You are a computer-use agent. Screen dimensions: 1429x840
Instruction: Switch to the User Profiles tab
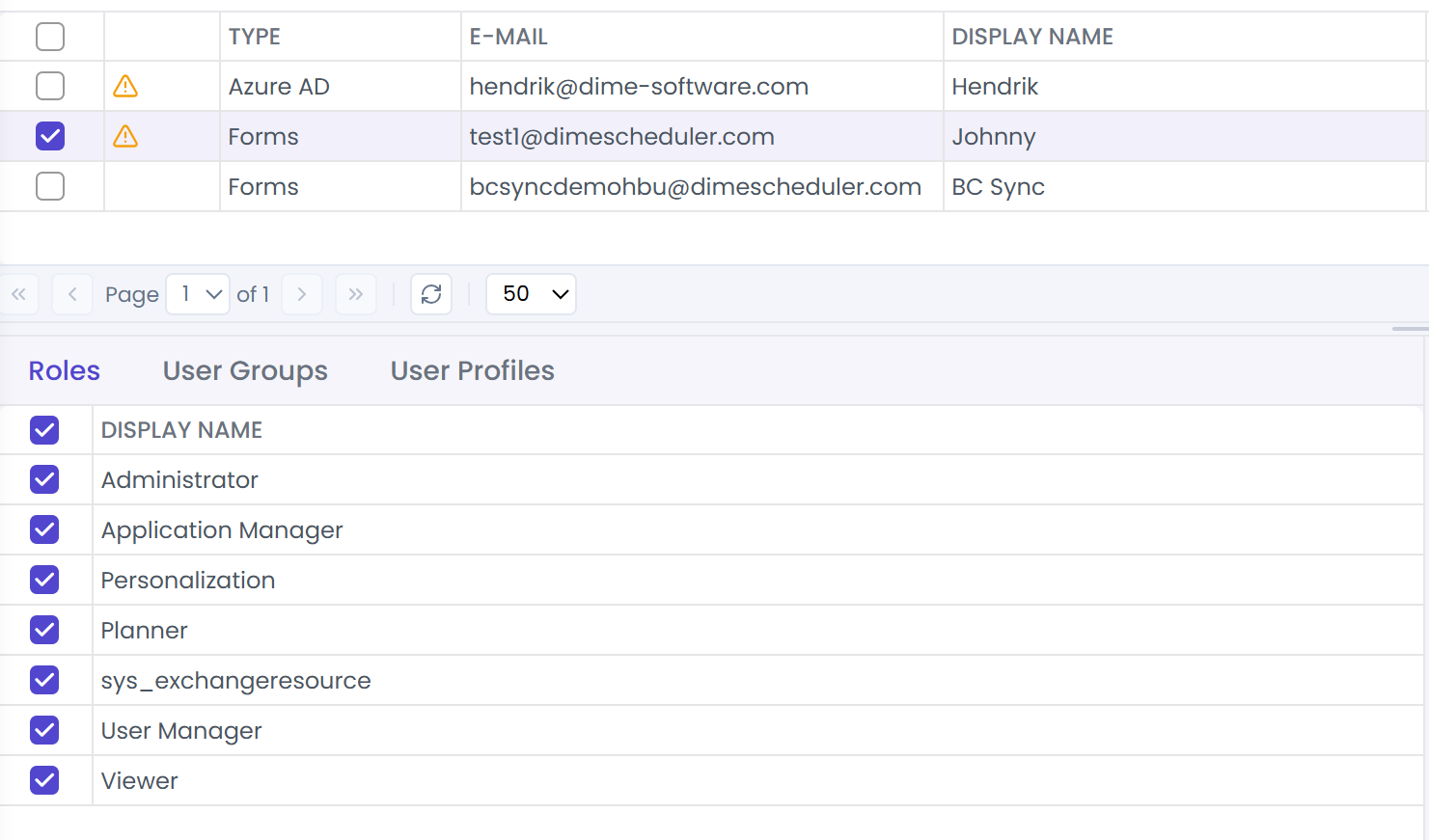(x=473, y=371)
